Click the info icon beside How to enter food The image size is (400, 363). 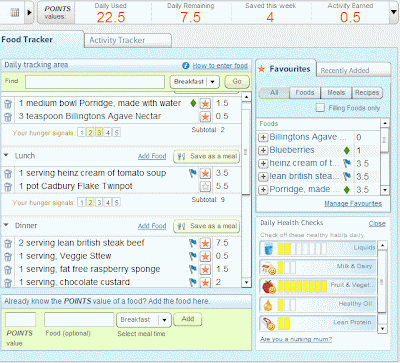pyautogui.click(x=186, y=66)
